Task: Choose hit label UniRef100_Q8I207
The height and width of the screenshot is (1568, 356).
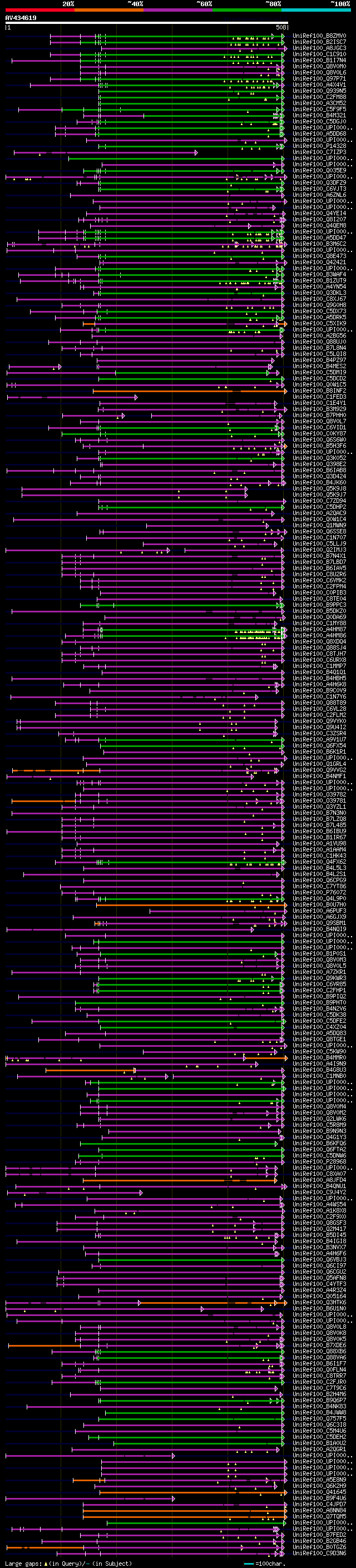Action: pyautogui.click(x=319, y=219)
